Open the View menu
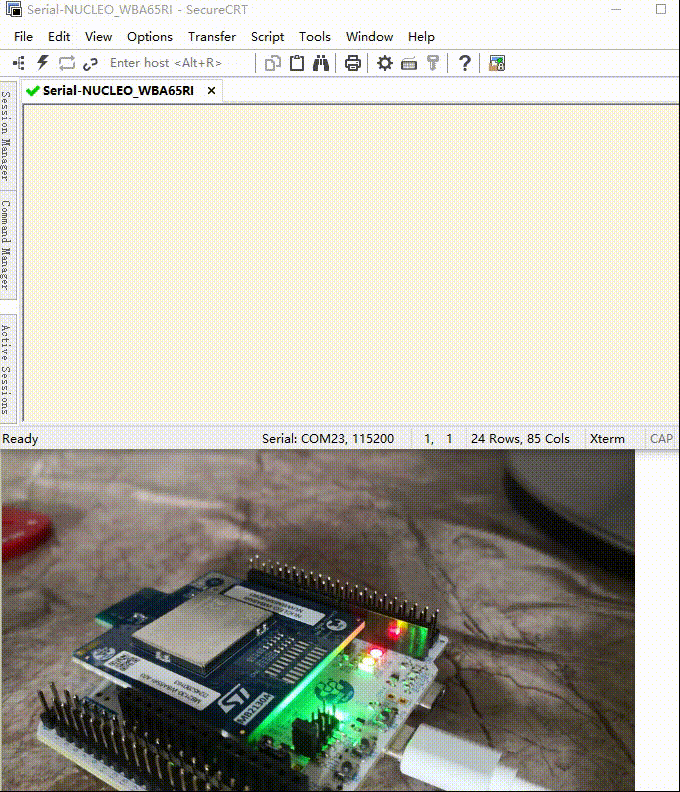680x792 pixels. tap(99, 36)
